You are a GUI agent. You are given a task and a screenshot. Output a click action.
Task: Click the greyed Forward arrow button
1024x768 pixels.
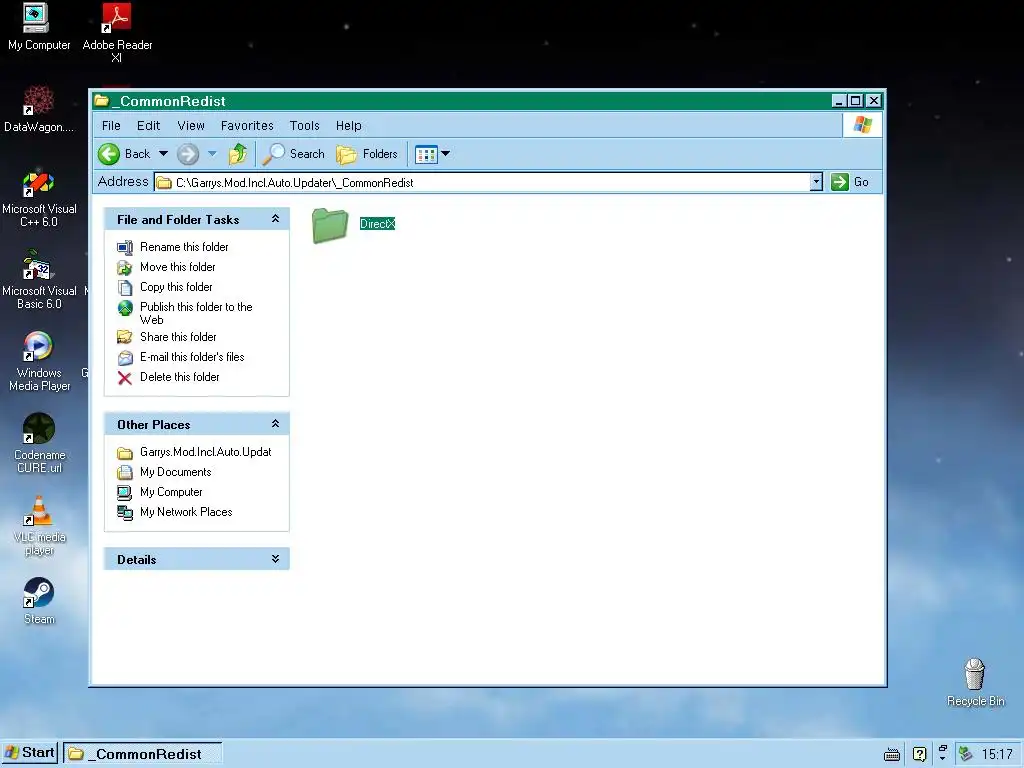[188, 154]
